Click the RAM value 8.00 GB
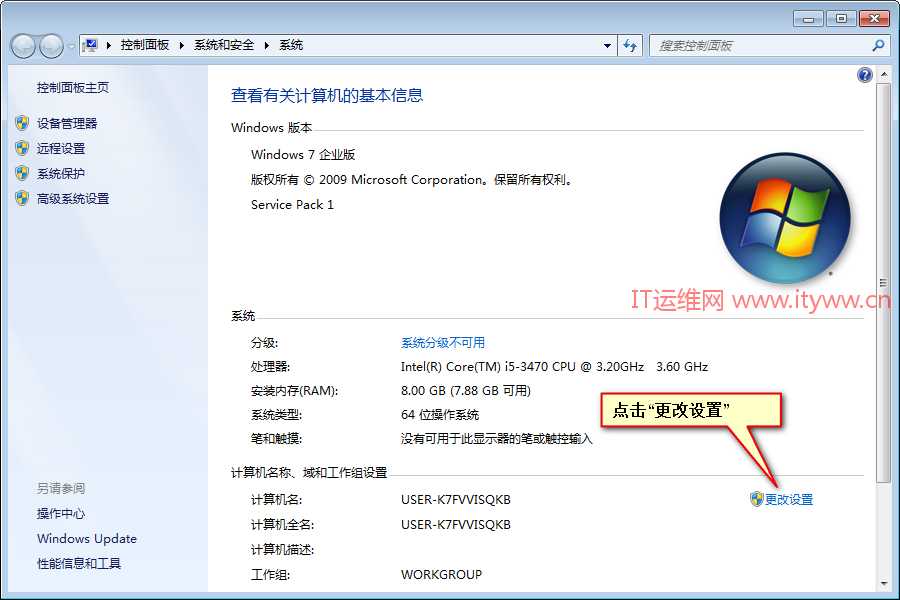This screenshot has height=600, width=900. click(465, 391)
